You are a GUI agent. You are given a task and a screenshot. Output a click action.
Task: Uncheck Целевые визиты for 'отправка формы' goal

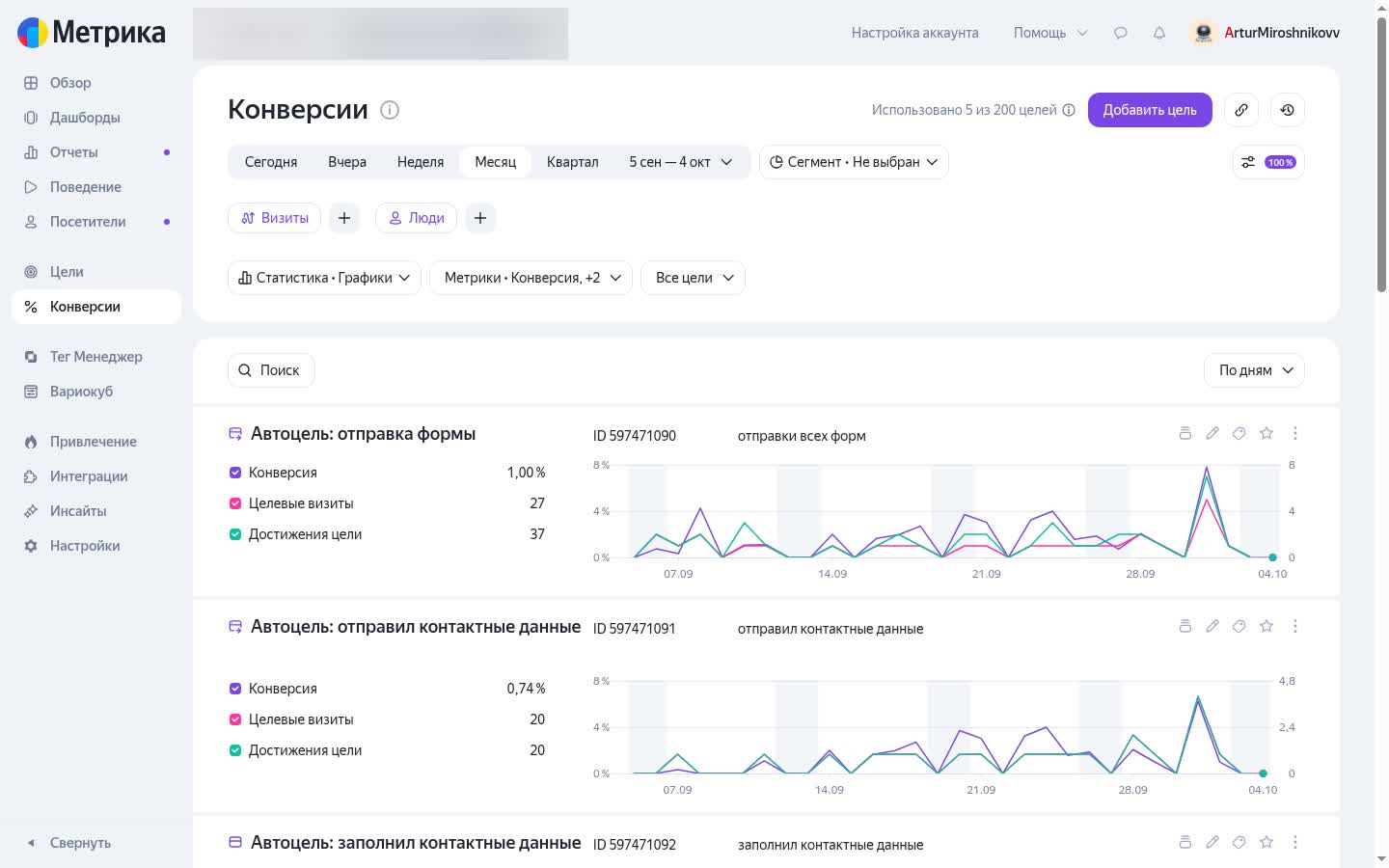pyautogui.click(x=235, y=503)
